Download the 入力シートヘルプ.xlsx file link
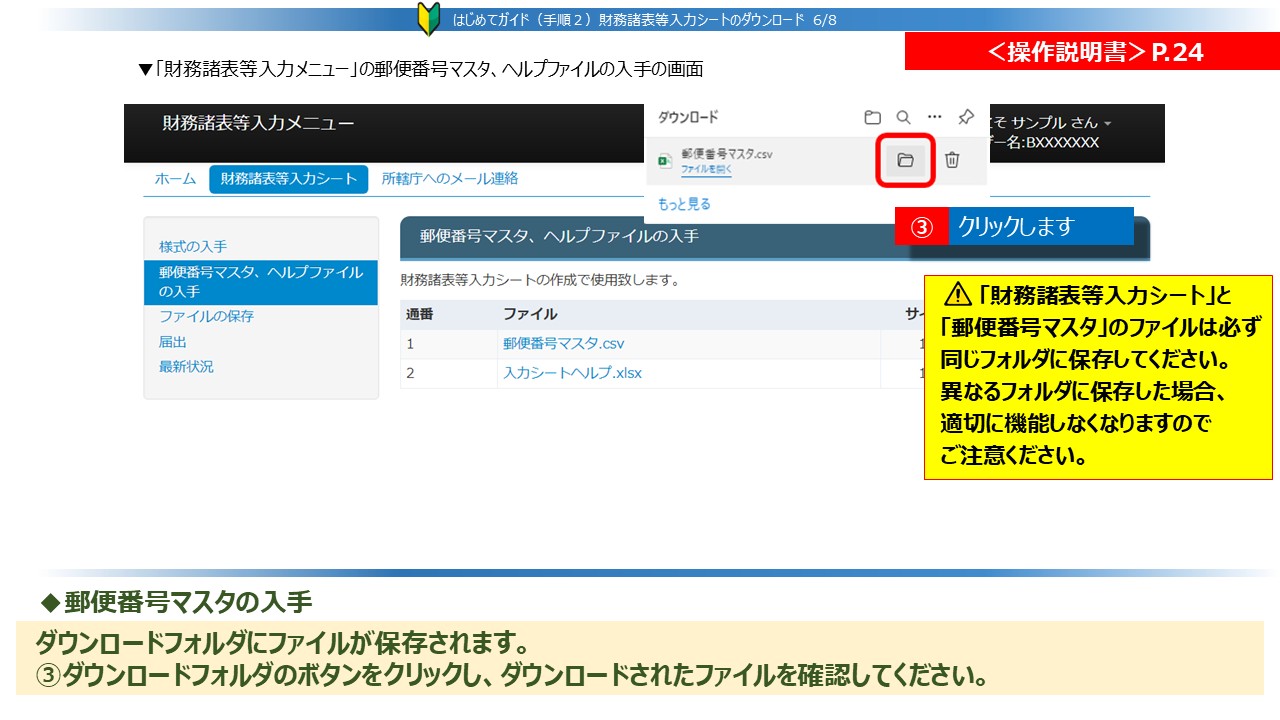Image resolution: width=1280 pixels, height=720 pixels. (572, 373)
